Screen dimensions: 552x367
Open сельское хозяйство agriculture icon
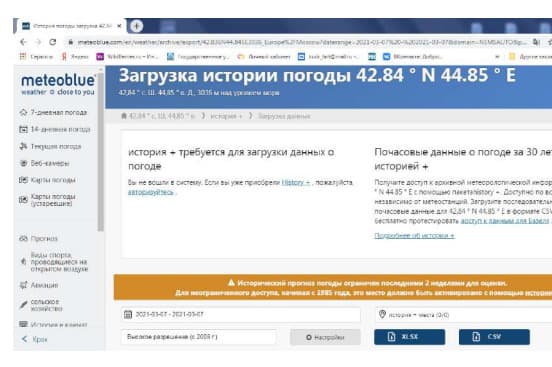[23, 305]
